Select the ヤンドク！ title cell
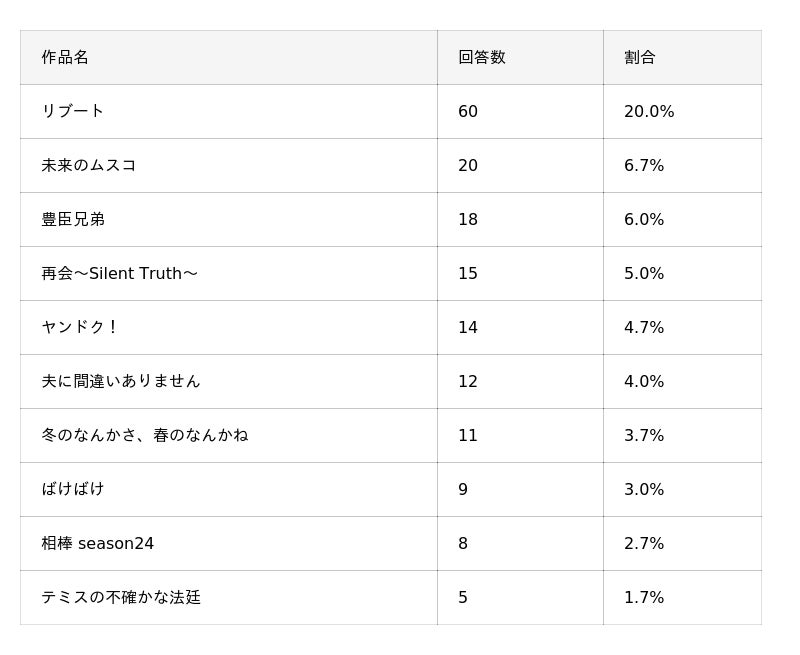Image resolution: width=800 pixels, height=655 pixels. coord(80,327)
